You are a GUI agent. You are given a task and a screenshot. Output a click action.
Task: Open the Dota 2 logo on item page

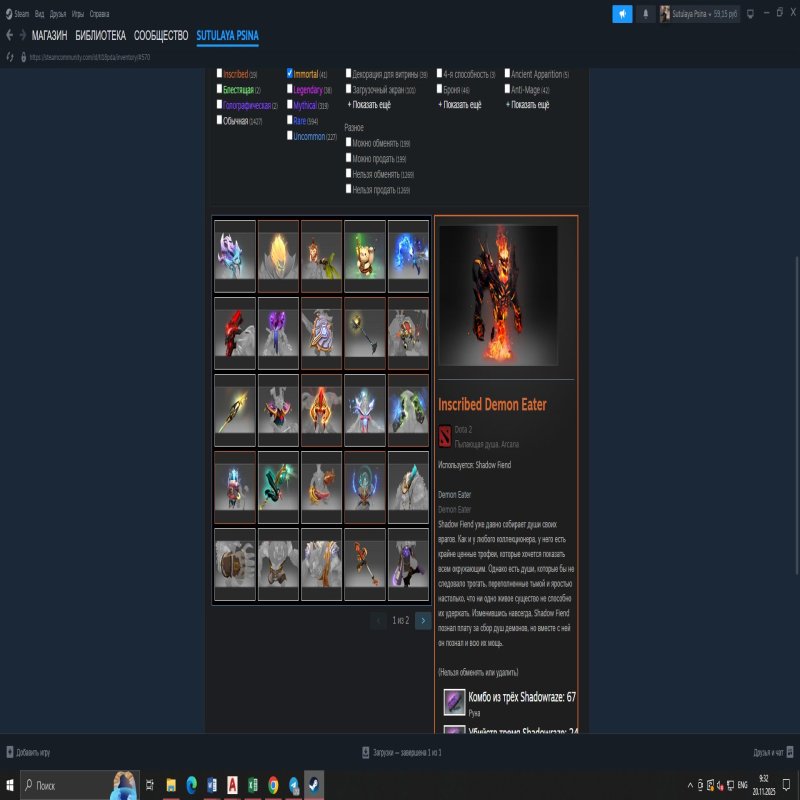443,437
